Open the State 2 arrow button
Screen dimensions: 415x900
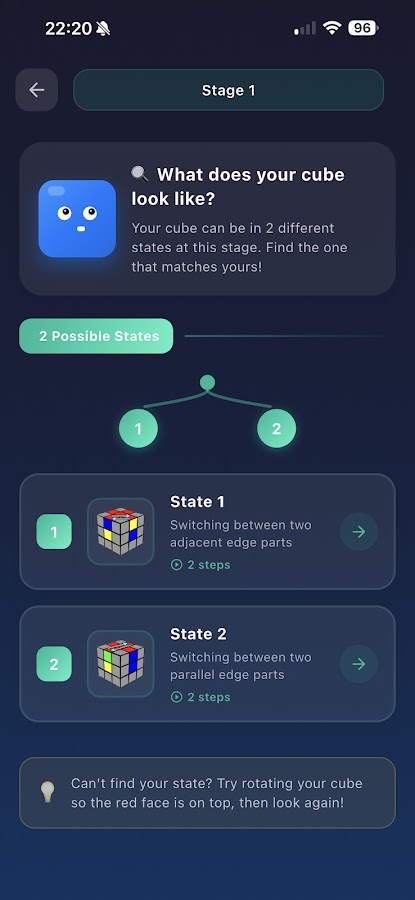coord(359,664)
